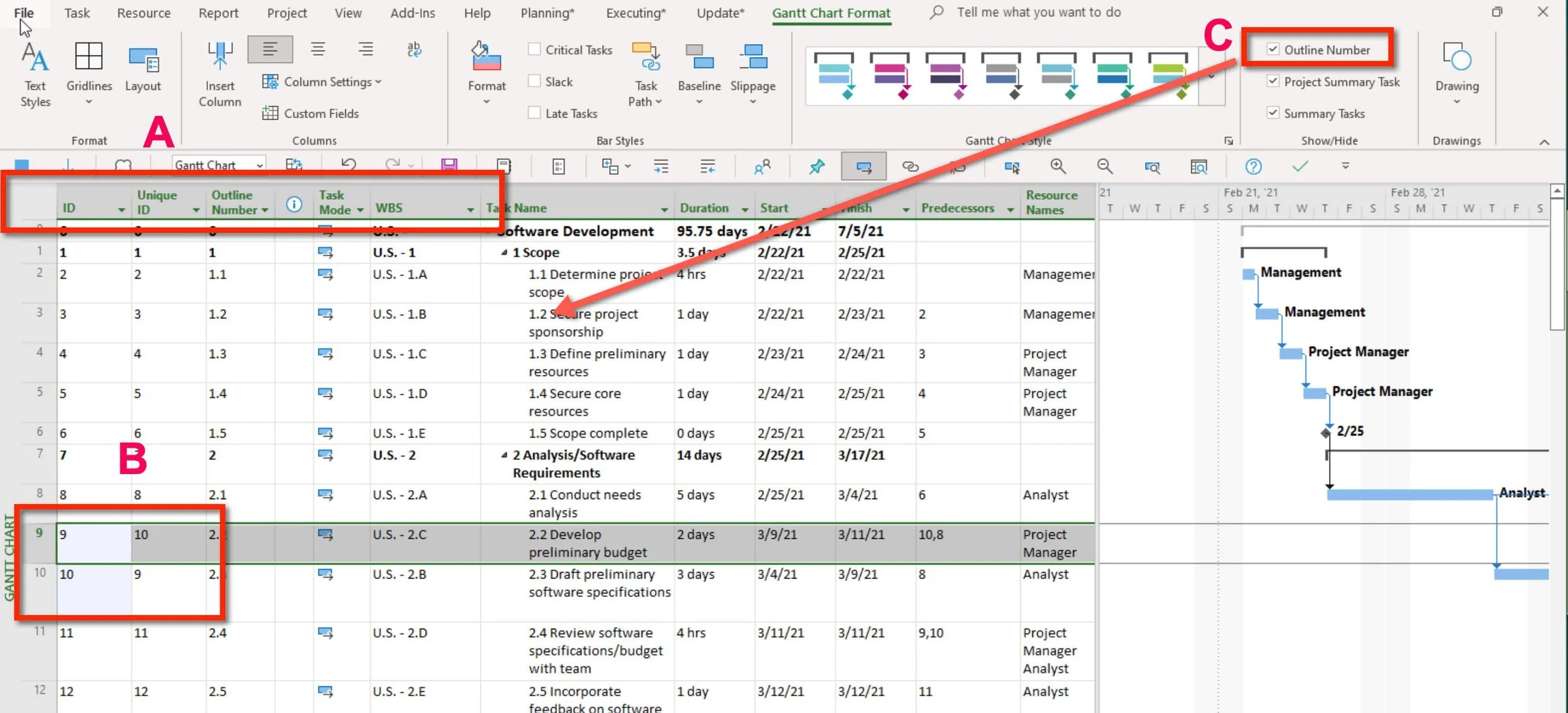The height and width of the screenshot is (713, 1568).
Task: Open the Gantt Chart view dropdown
Action: (x=259, y=164)
